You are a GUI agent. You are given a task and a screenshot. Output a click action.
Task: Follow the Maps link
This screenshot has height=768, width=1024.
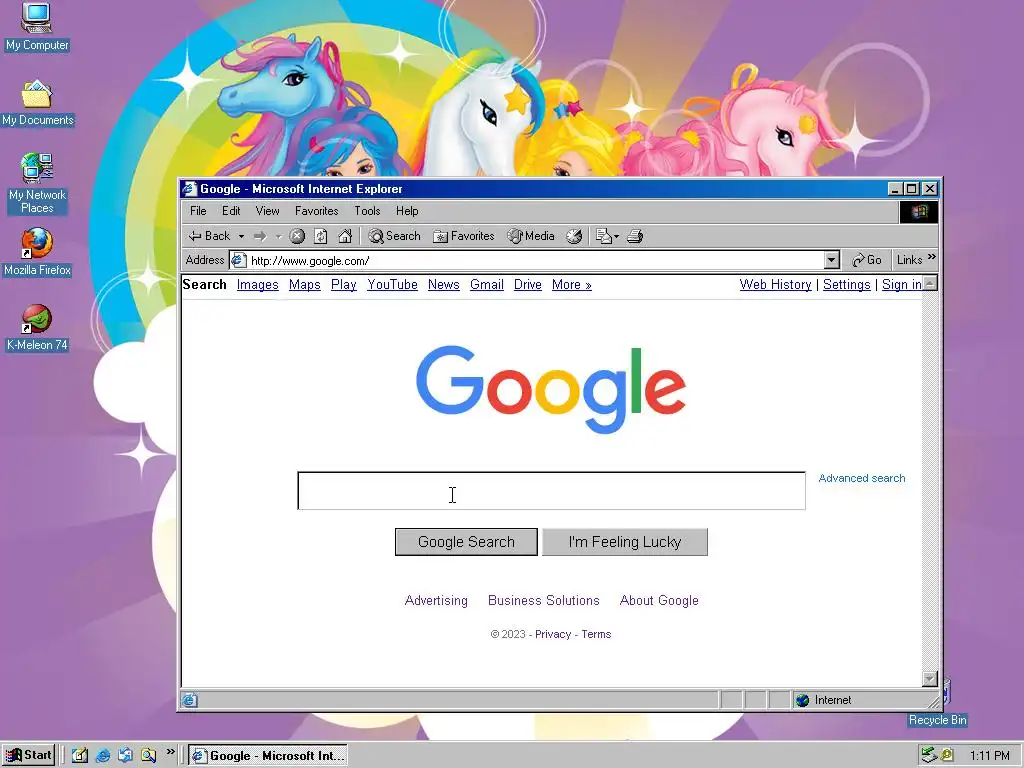point(304,285)
